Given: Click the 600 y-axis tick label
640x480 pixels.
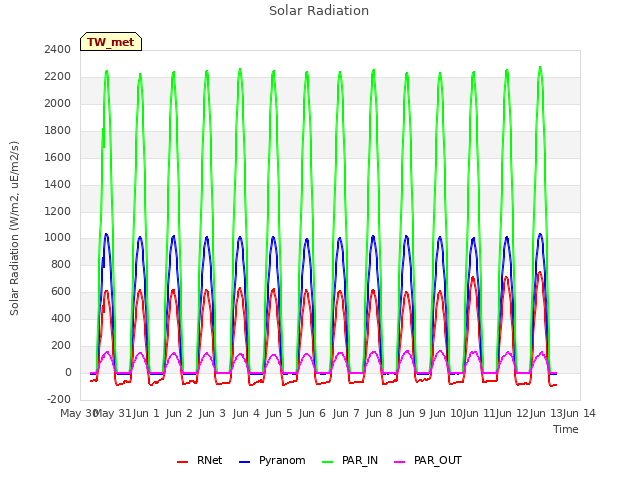Looking at the screenshot, I should tap(61, 292).
